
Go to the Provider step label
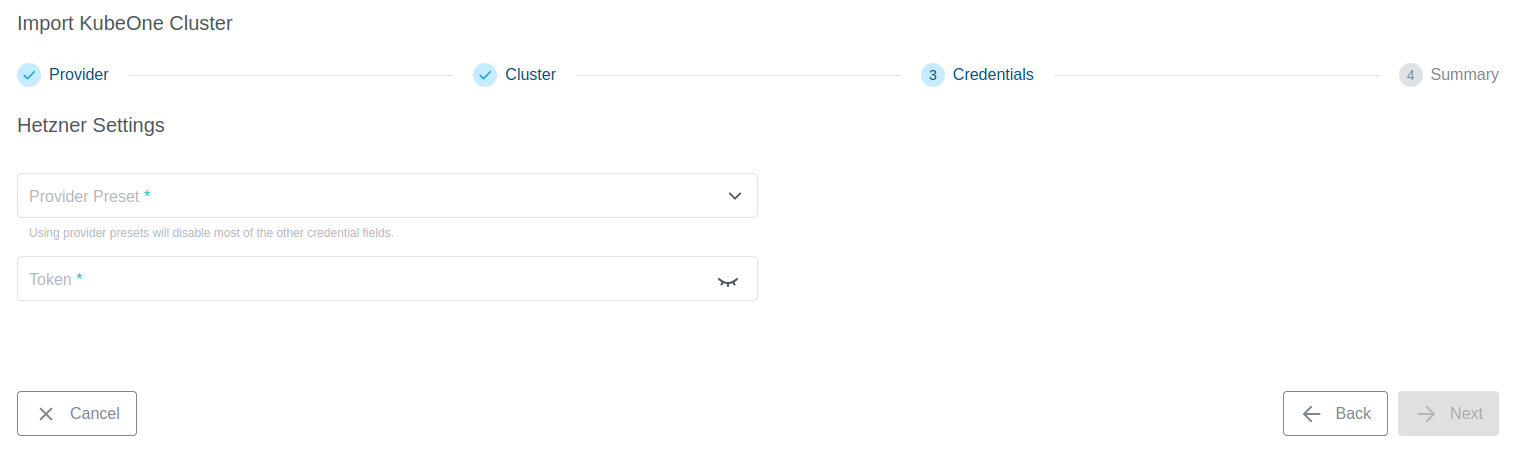pos(79,75)
